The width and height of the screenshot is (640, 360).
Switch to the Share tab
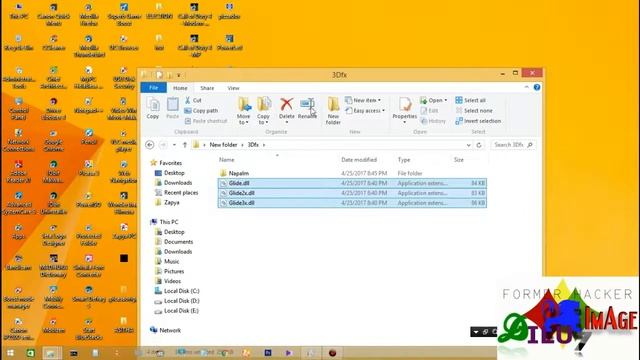click(x=207, y=88)
